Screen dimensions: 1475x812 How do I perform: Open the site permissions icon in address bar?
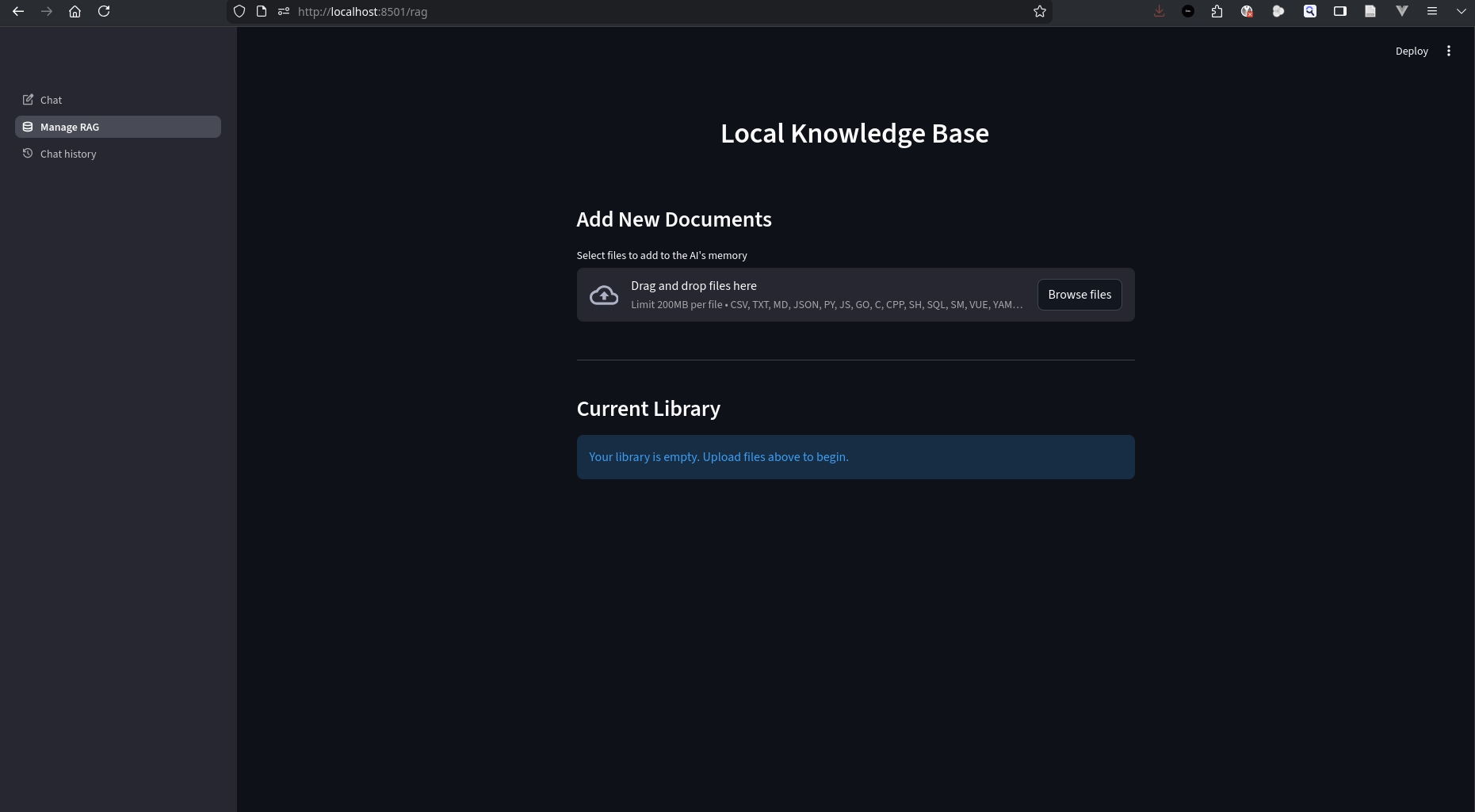coord(284,11)
